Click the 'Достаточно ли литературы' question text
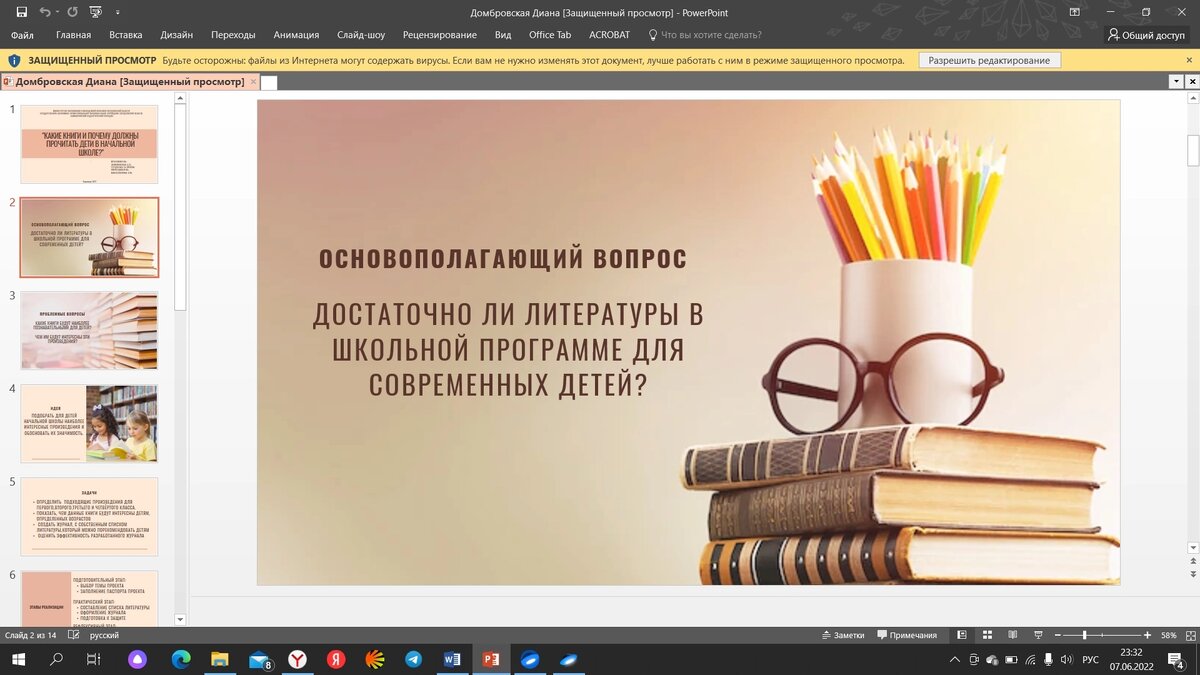 point(508,349)
